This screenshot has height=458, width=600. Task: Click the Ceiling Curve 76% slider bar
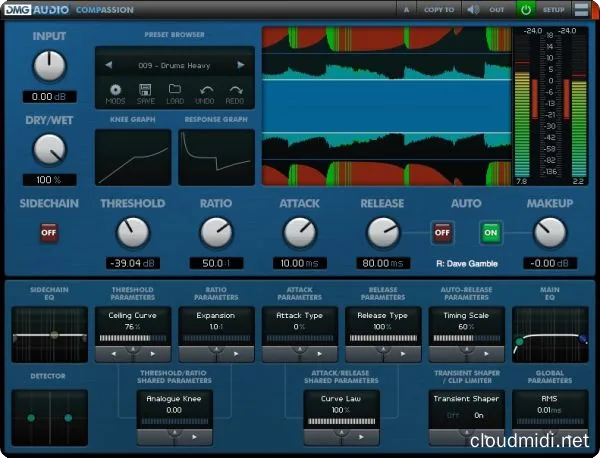coord(133,338)
